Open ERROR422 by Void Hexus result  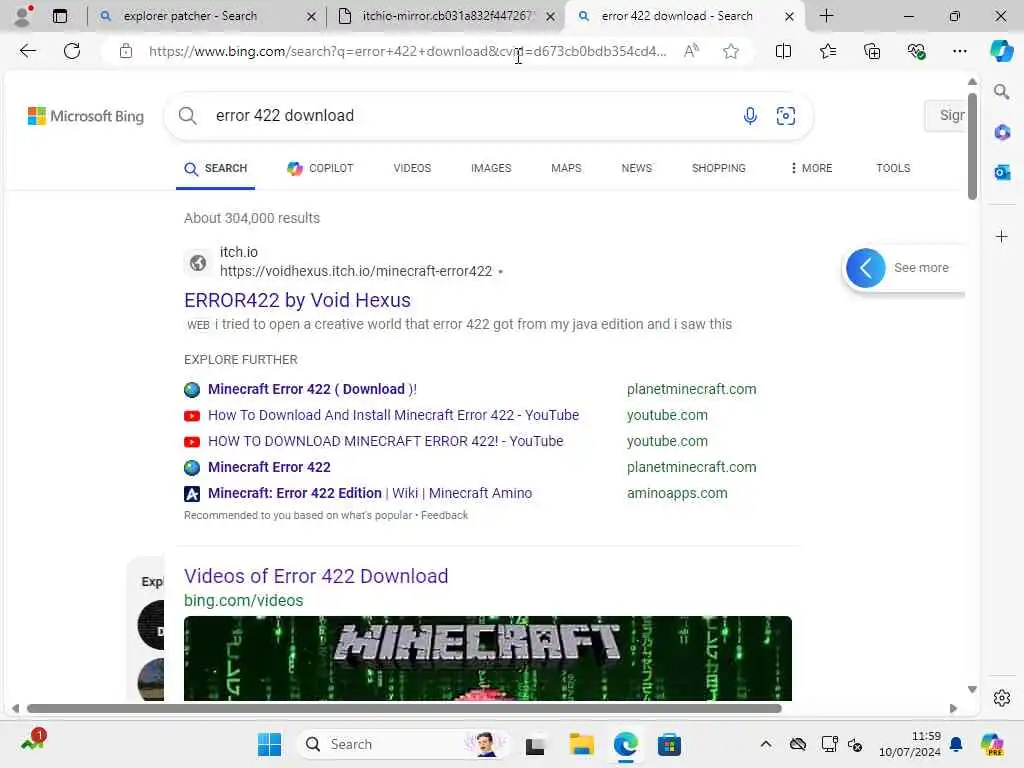(297, 300)
